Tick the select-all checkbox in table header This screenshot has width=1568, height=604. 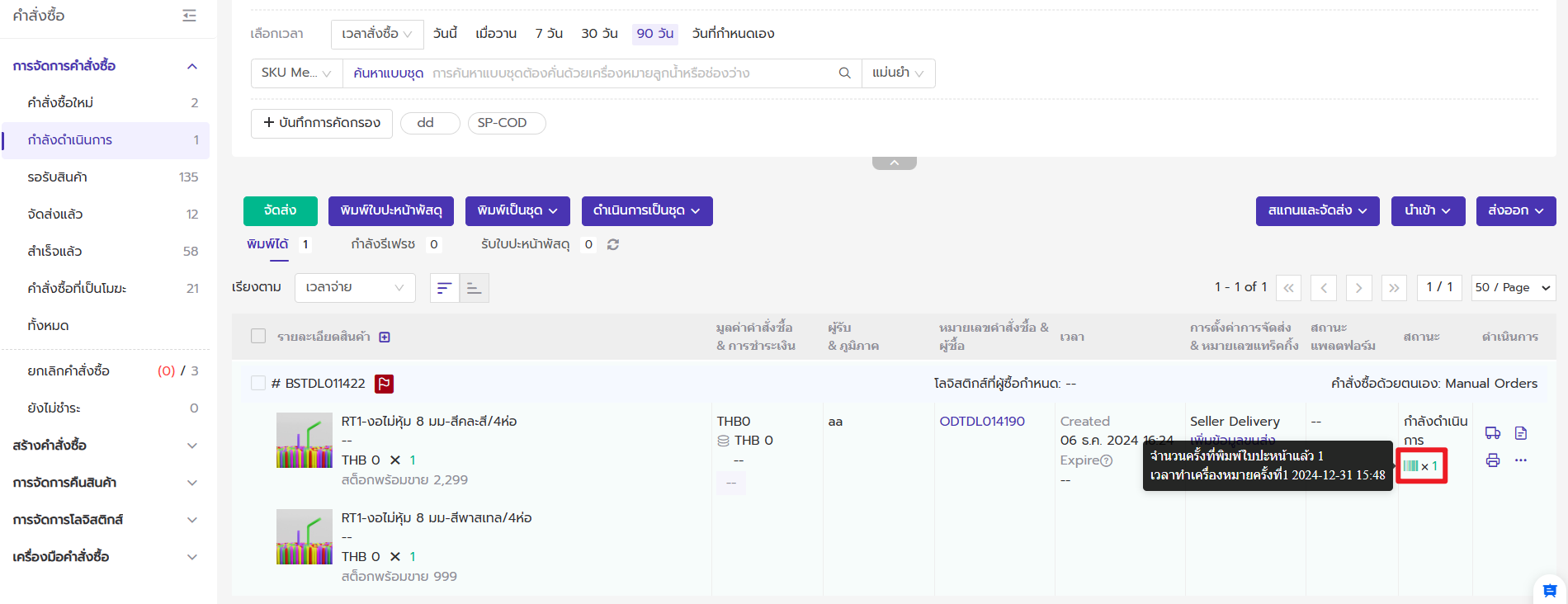pyautogui.click(x=258, y=336)
